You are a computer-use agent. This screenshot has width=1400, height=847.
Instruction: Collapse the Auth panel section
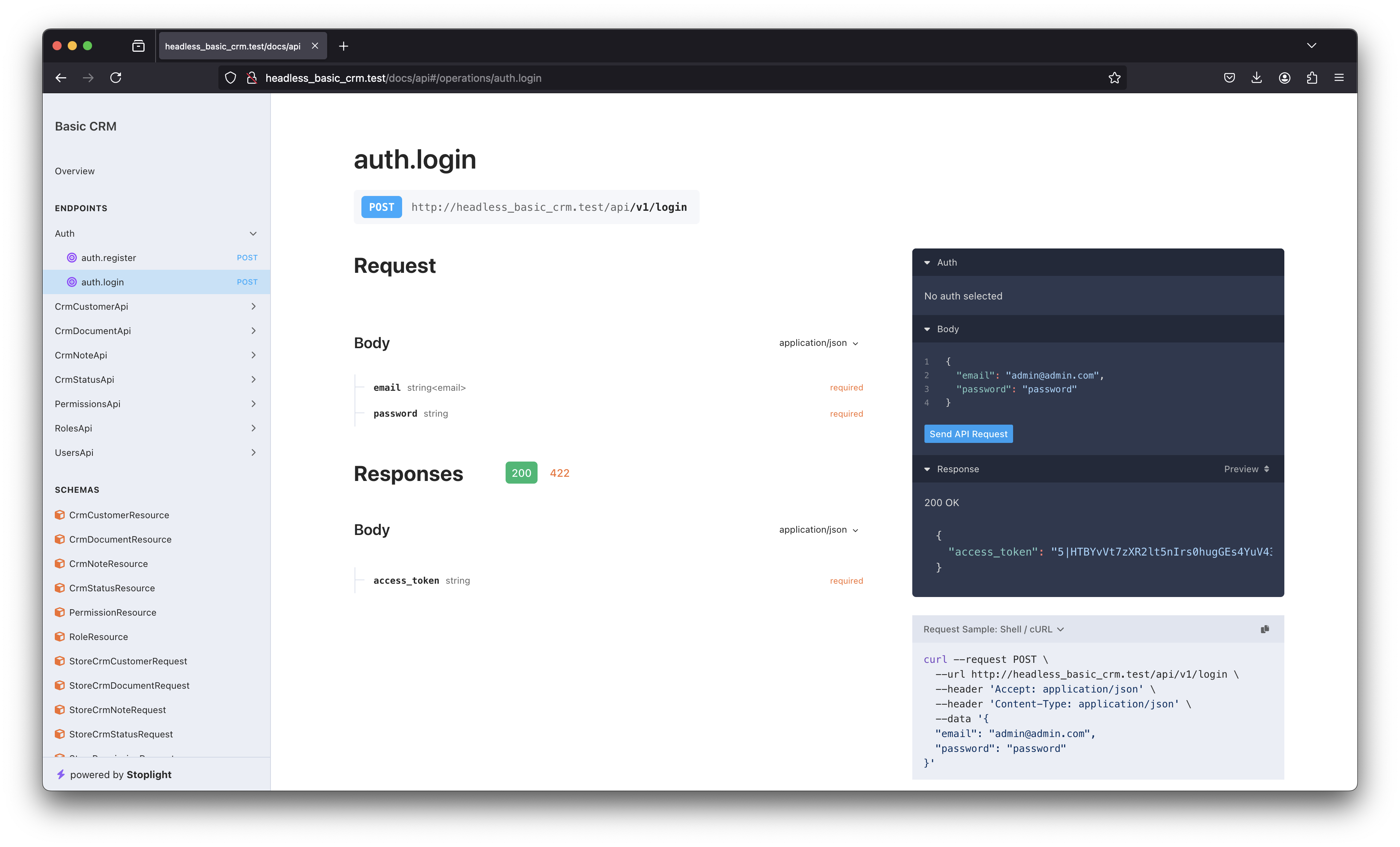(927, 263)
